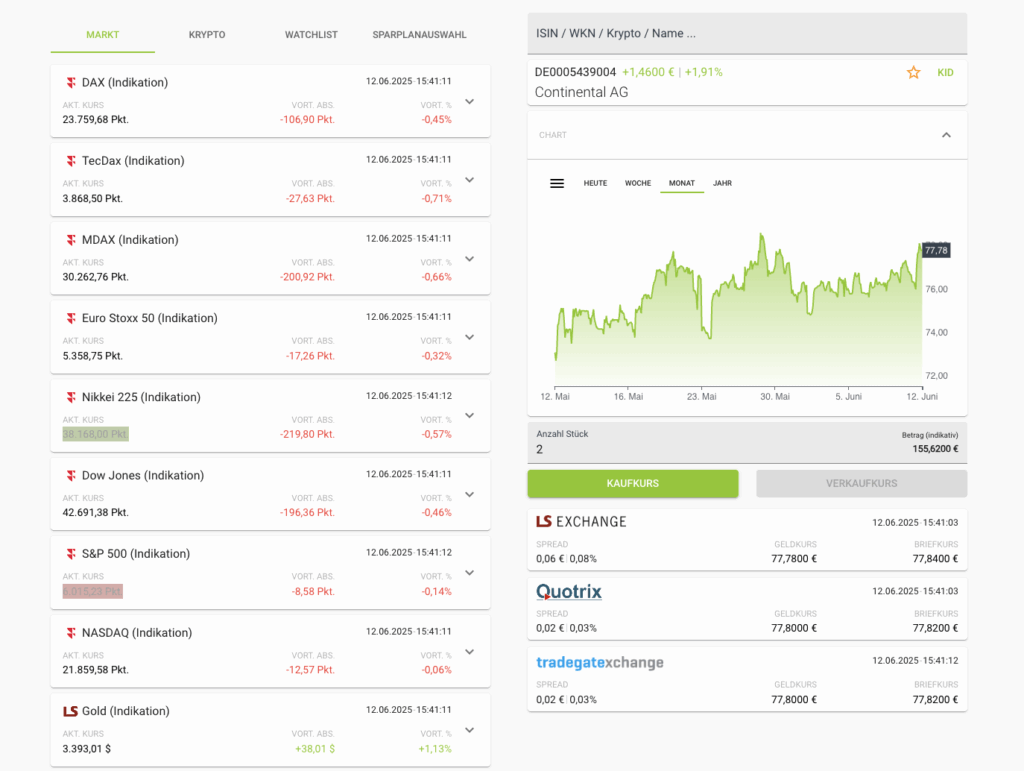Screen dimensions: 1024x771
Task: Expand the MDAX (Indikation) card
Action: tap(470, 259)
